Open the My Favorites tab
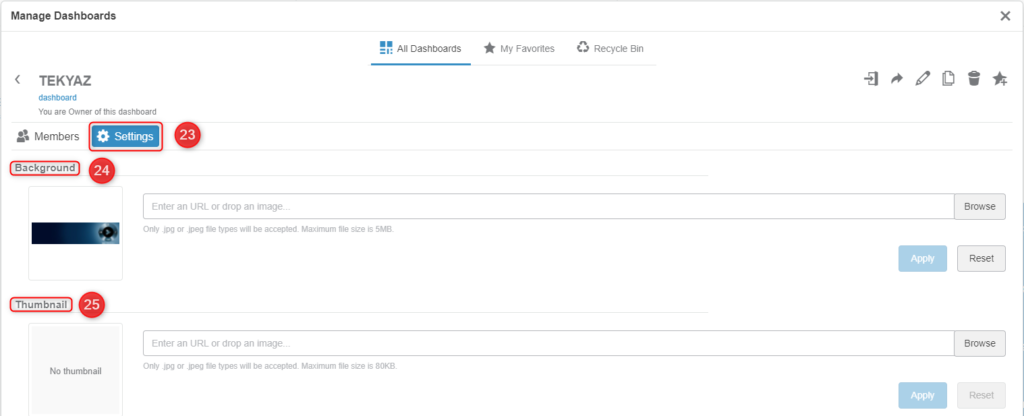 click(x=519, y=48)
